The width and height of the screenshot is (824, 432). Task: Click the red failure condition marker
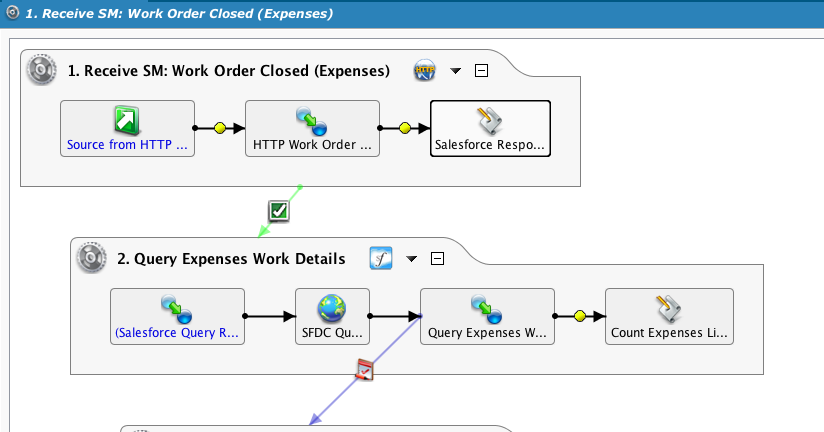coord(366,371)
